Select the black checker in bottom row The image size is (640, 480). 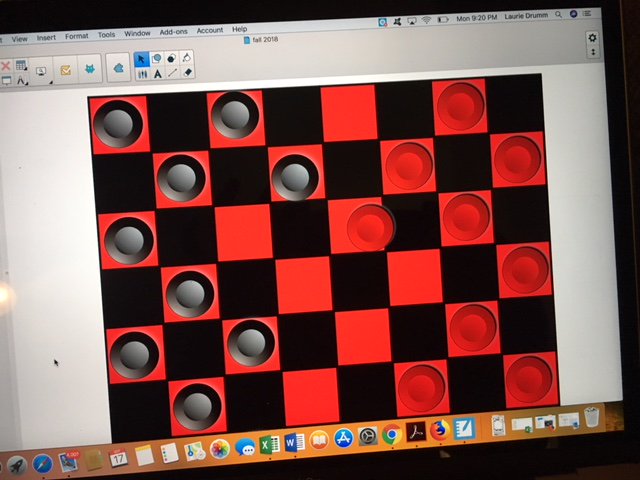pos(198,407)
